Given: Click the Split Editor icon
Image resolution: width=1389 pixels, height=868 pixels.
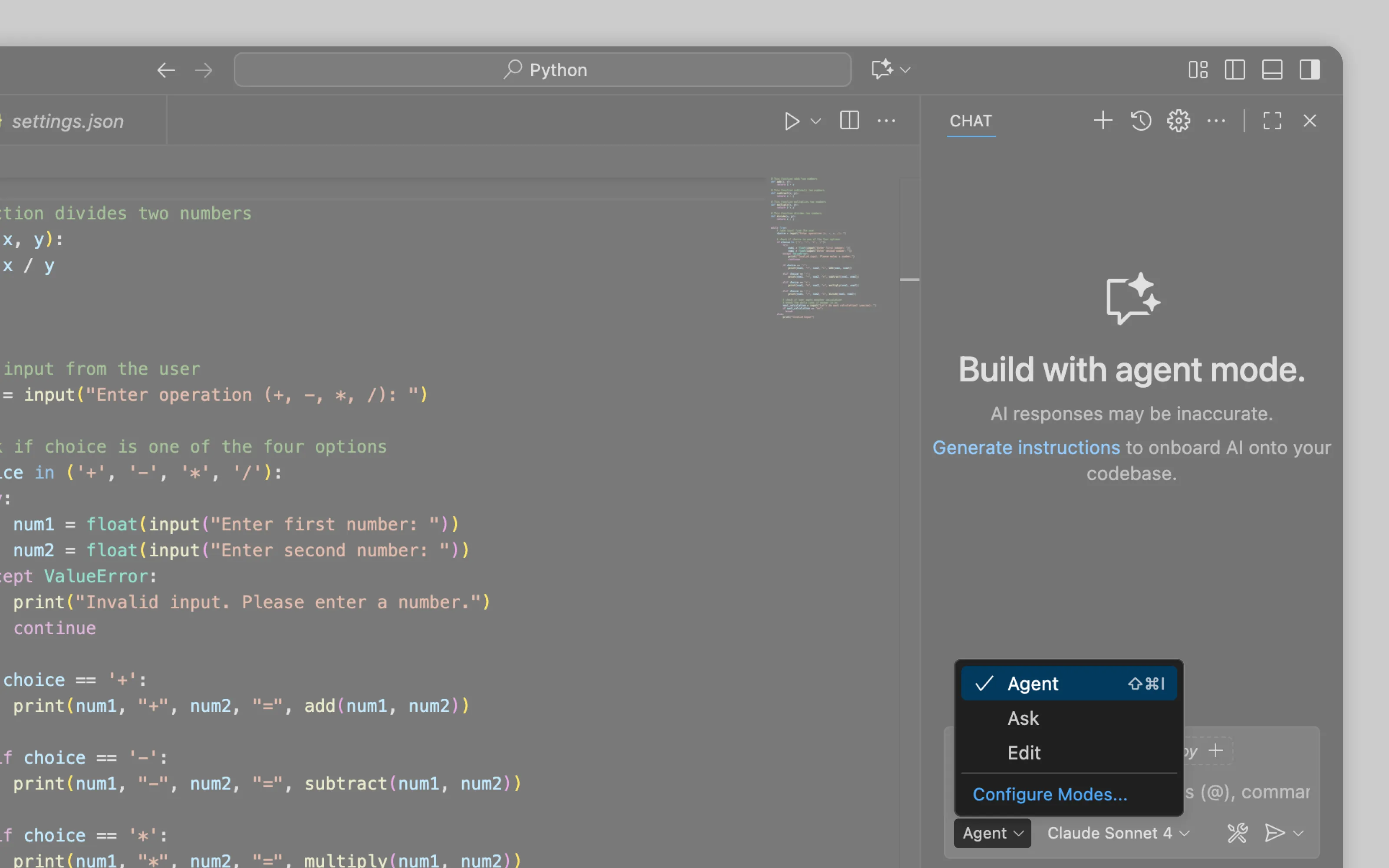Looking at the screenshot, I should click(x=849, y=121).
